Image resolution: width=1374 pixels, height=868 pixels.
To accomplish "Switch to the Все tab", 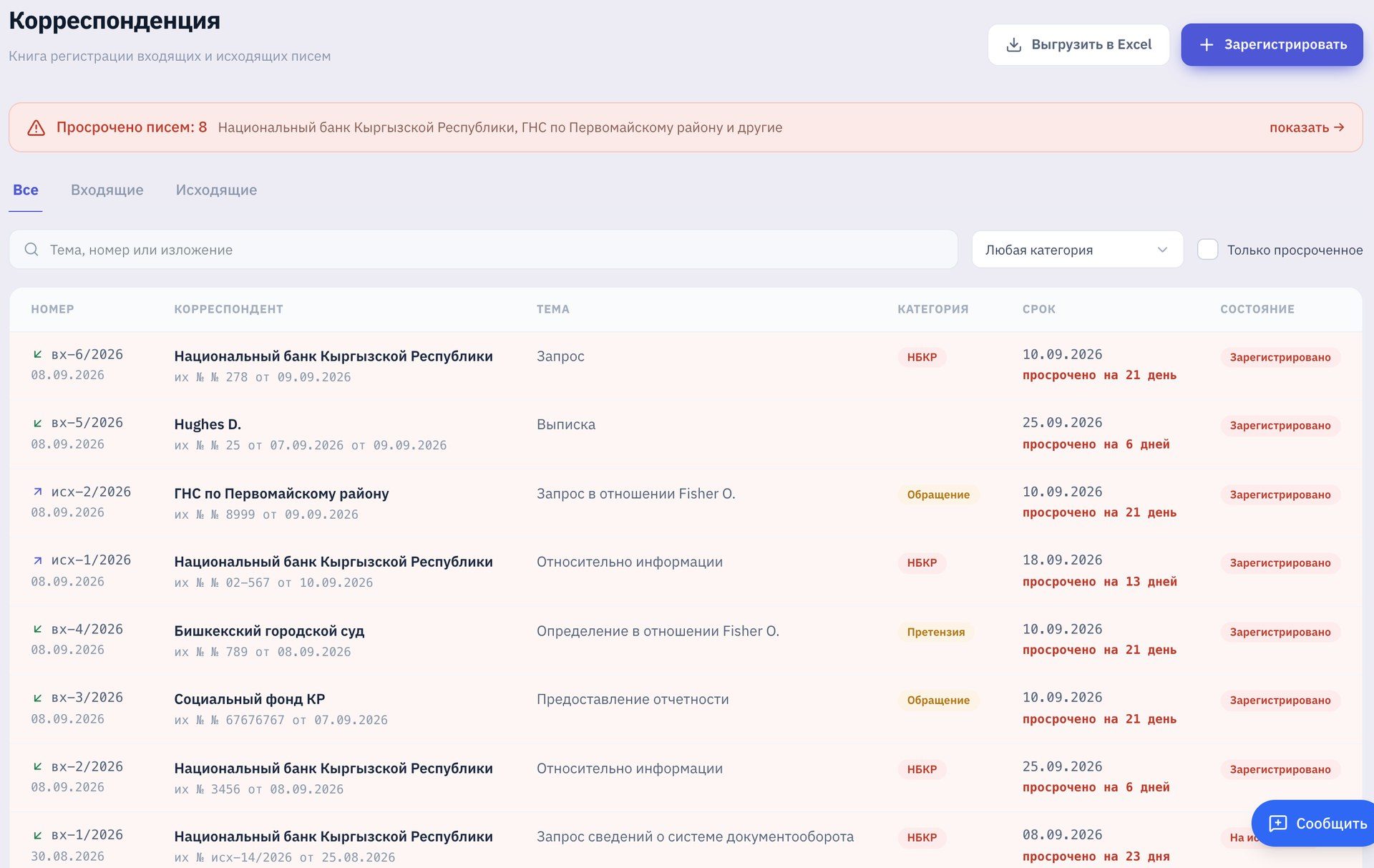I will (26, 190).
